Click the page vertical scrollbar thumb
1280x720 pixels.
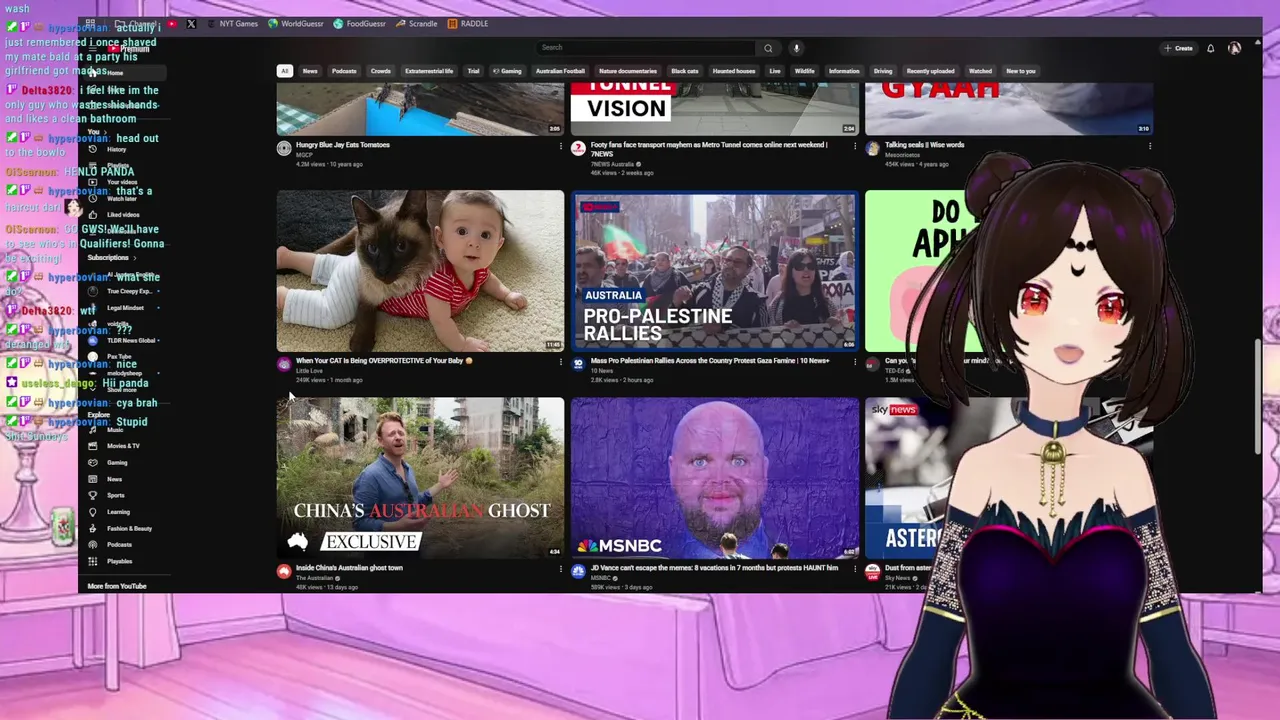click(1258, 398)
